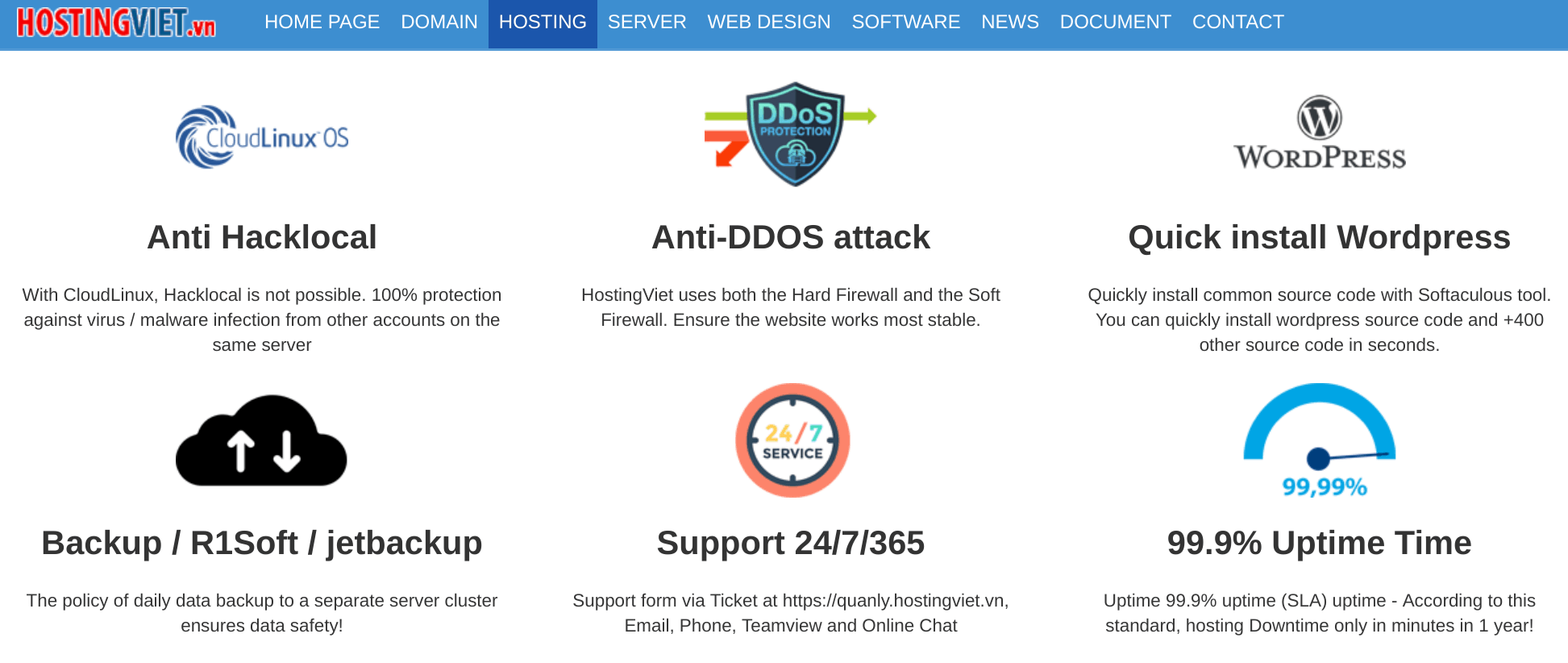Open the DOCUMENT menu item
The width and height of the screenshot is (1568, 663).
[x=1115, y=23]
